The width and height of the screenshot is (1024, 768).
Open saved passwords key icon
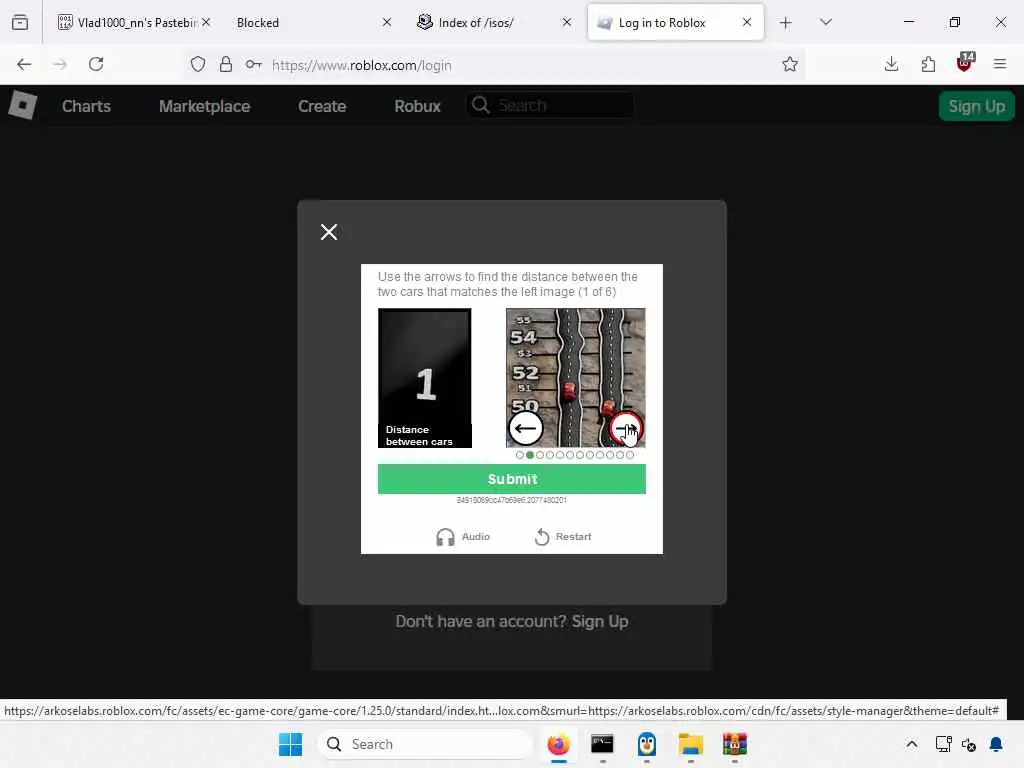tap(253, 64)
